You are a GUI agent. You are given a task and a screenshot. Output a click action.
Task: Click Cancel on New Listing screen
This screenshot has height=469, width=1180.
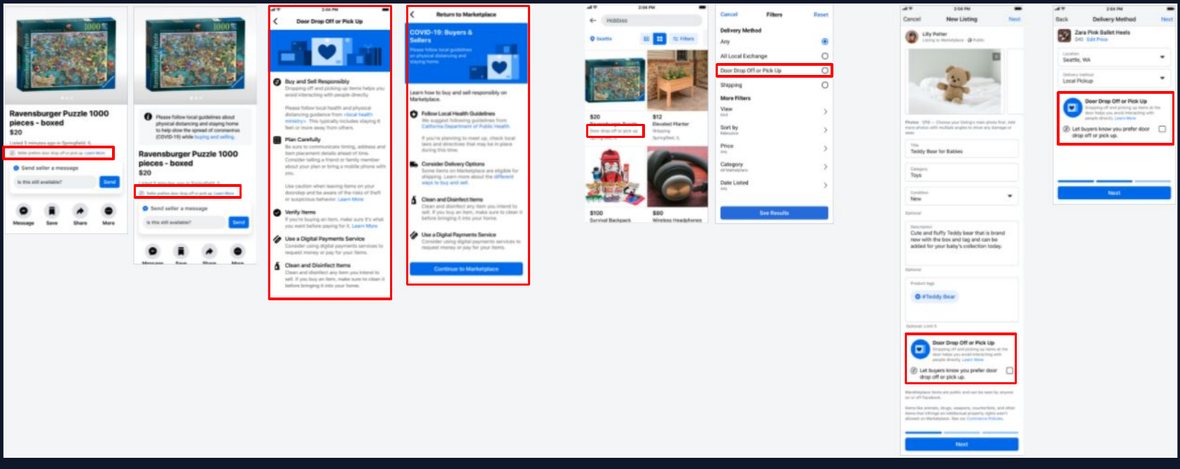click(911, 19)
